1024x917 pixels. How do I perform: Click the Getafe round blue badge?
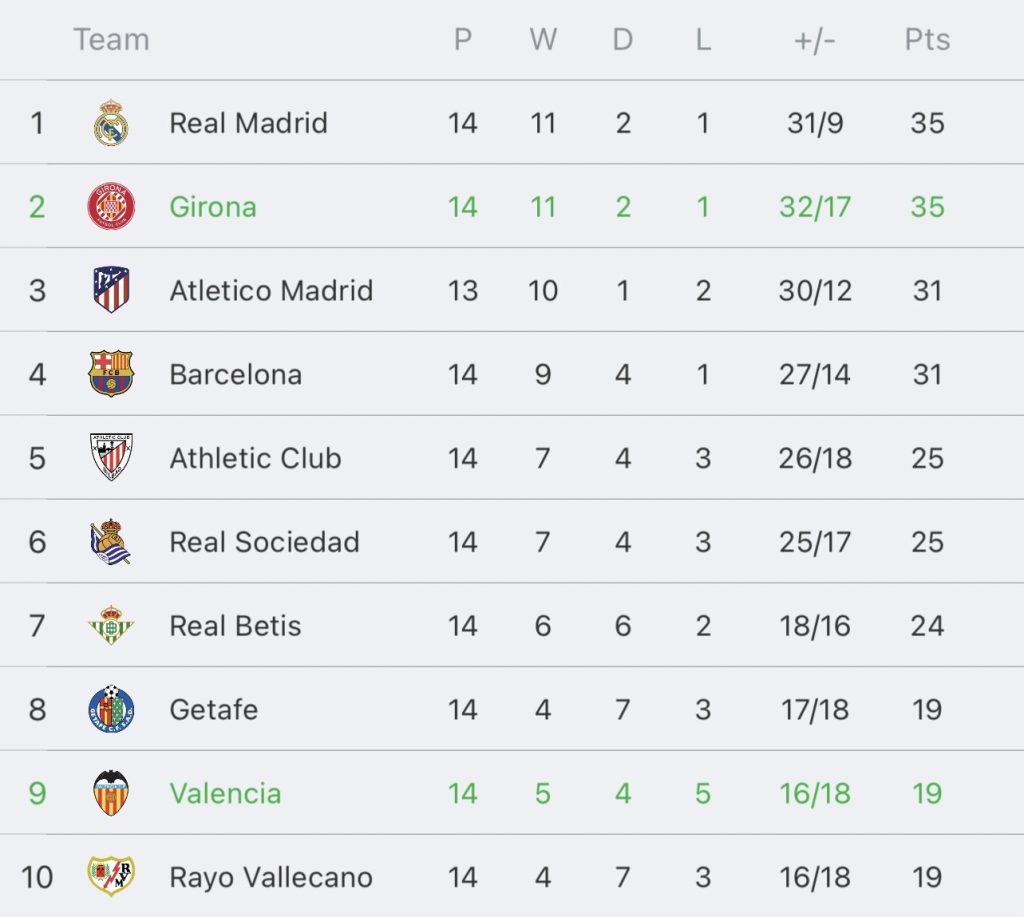(111, 709)
